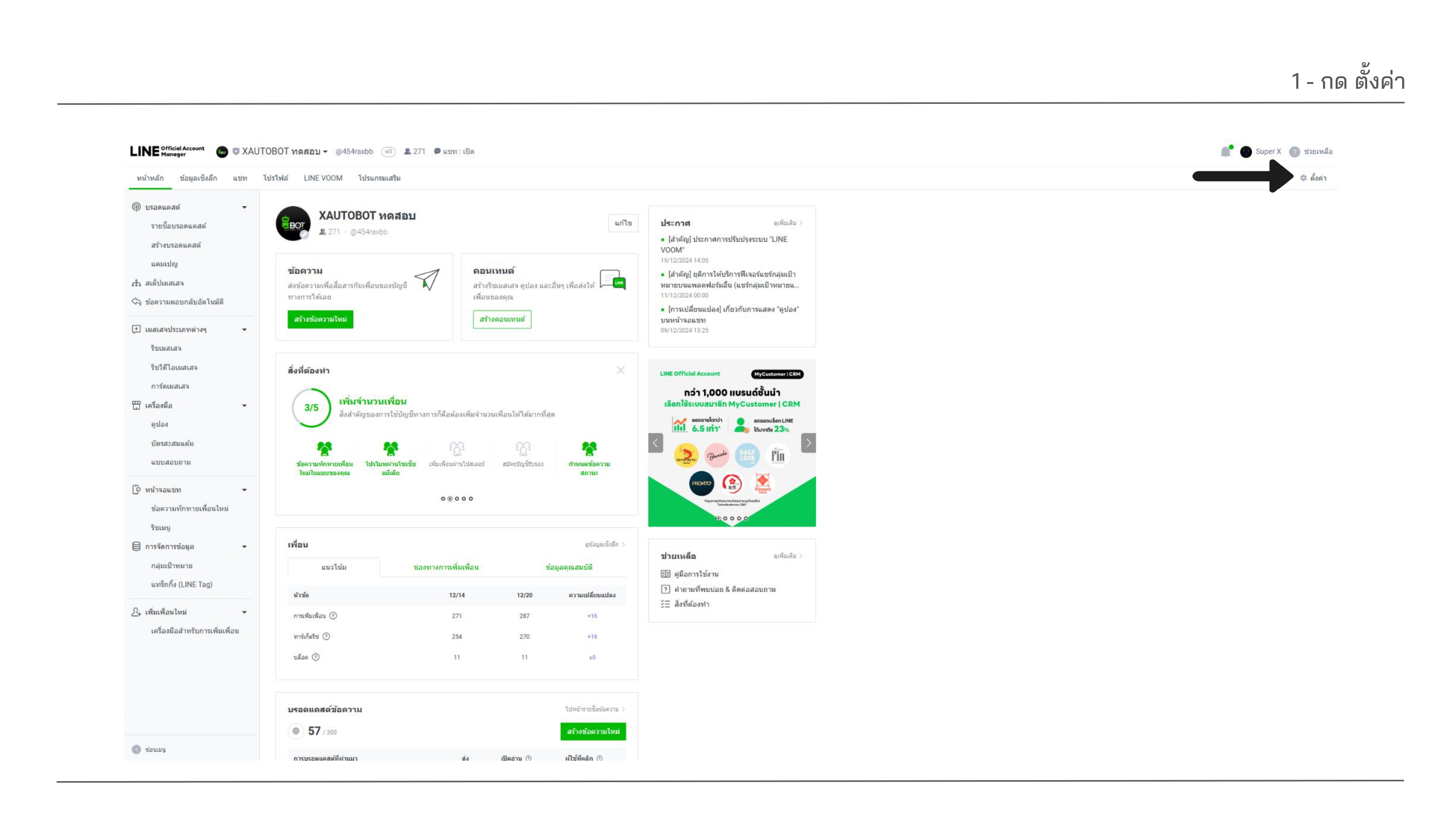Switch to the ข้อมูลเชิงลึก tab
Viewport: 1456px width, 819px height.
point(198,178)
